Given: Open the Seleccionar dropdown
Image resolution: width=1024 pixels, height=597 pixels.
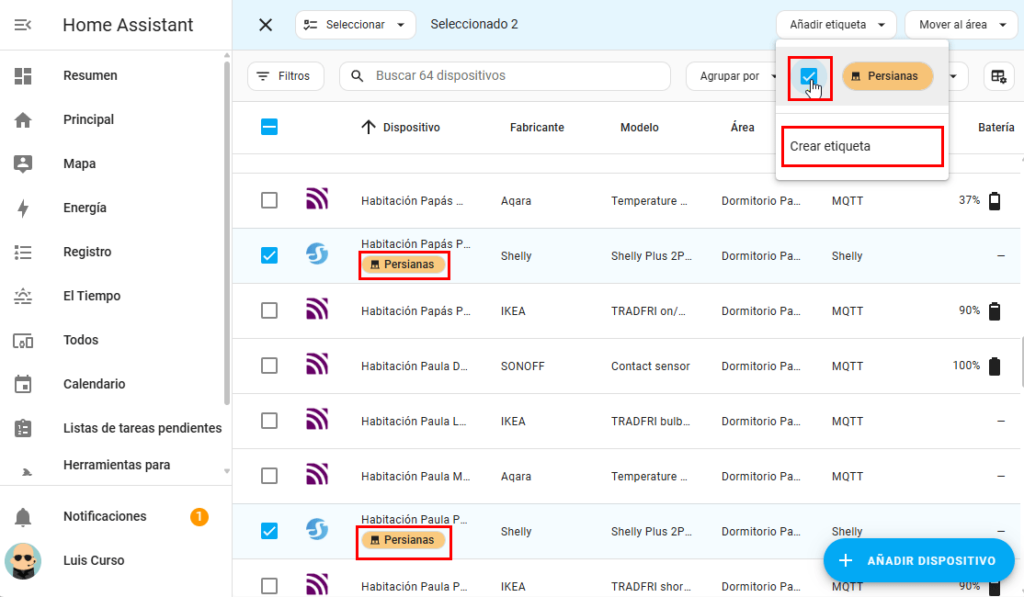Looking at the screenshot, I should (355, 25).
